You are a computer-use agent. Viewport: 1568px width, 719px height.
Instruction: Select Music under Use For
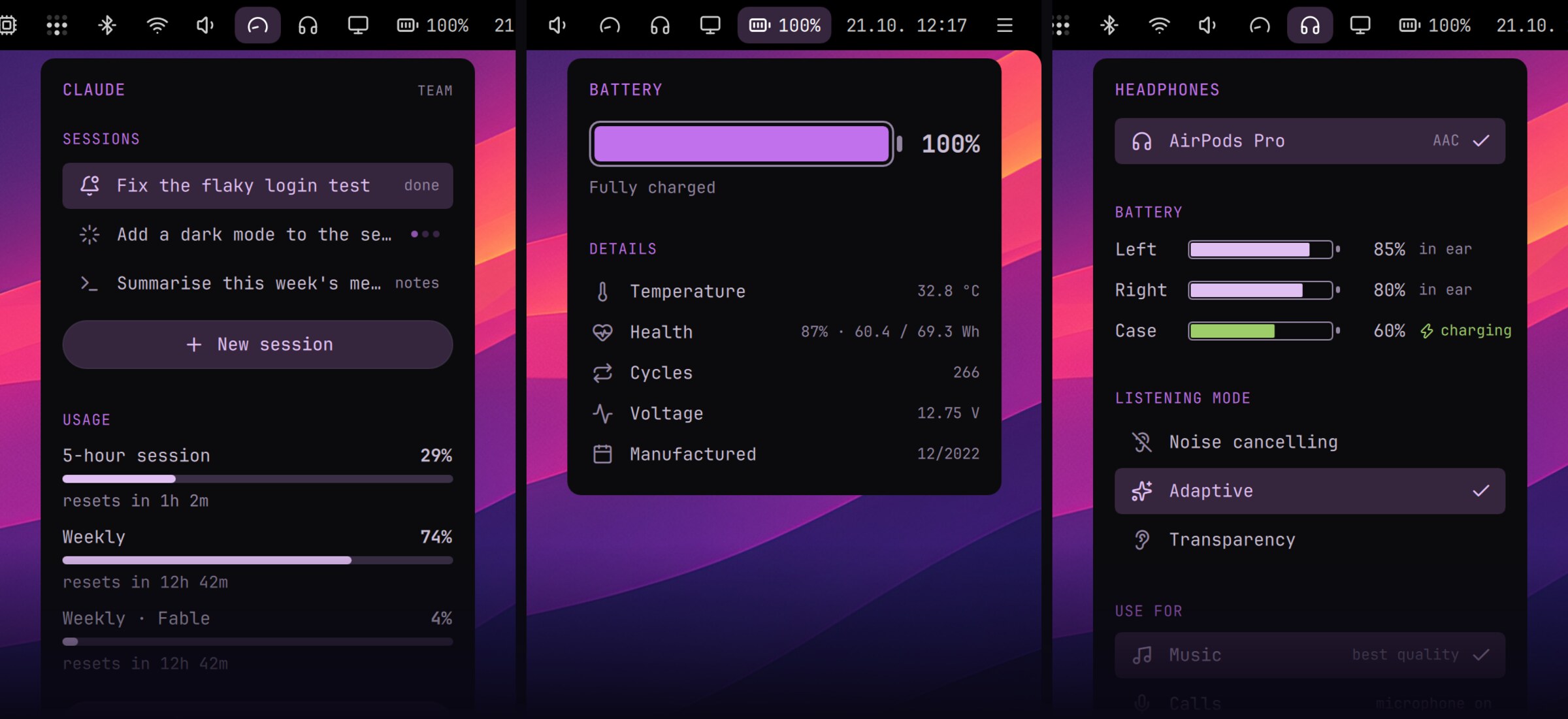pyautogui.click(x=1309, y=655)
